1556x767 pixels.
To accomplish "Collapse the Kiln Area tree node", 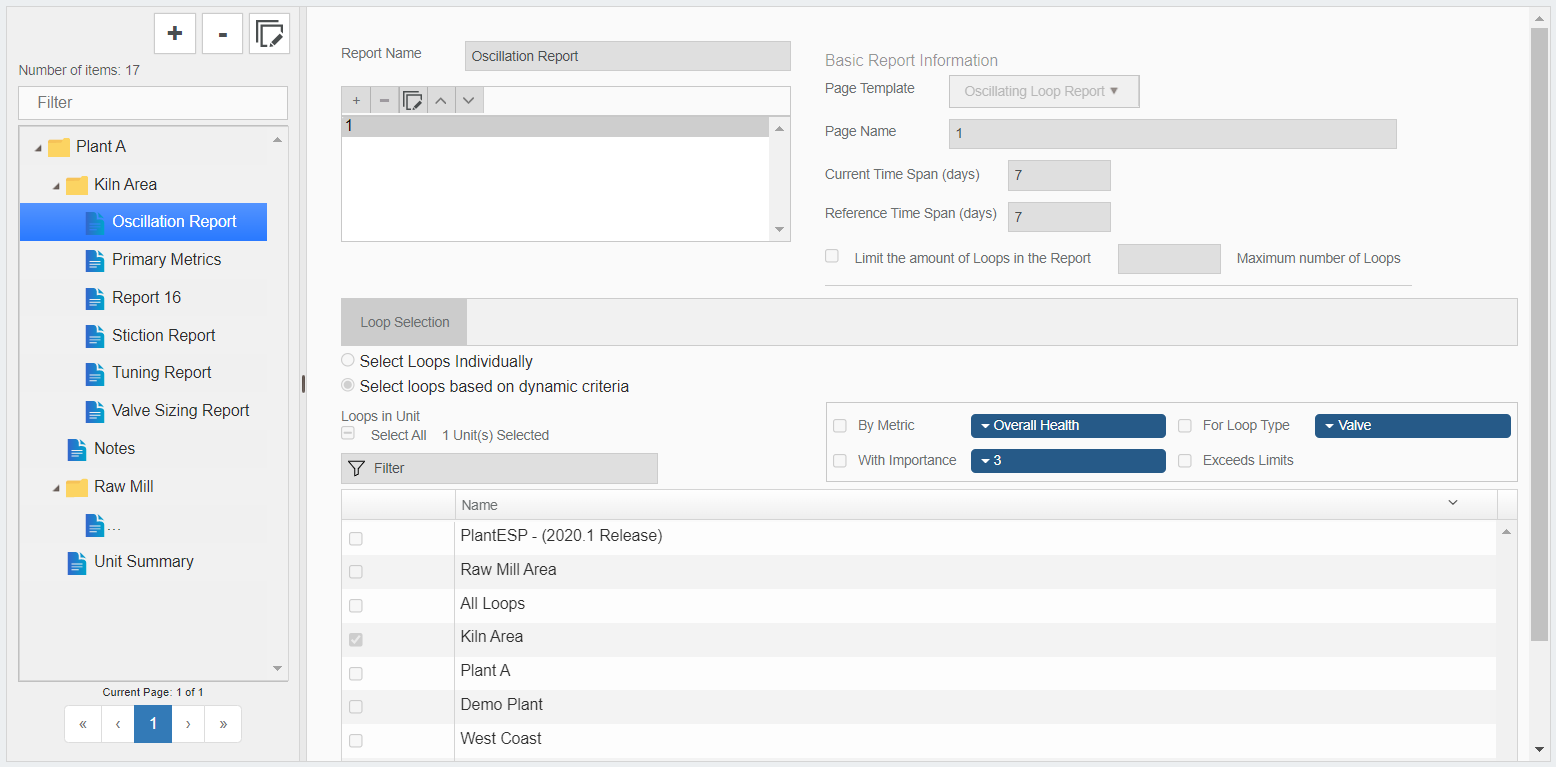I will click(x=56, y=186).
